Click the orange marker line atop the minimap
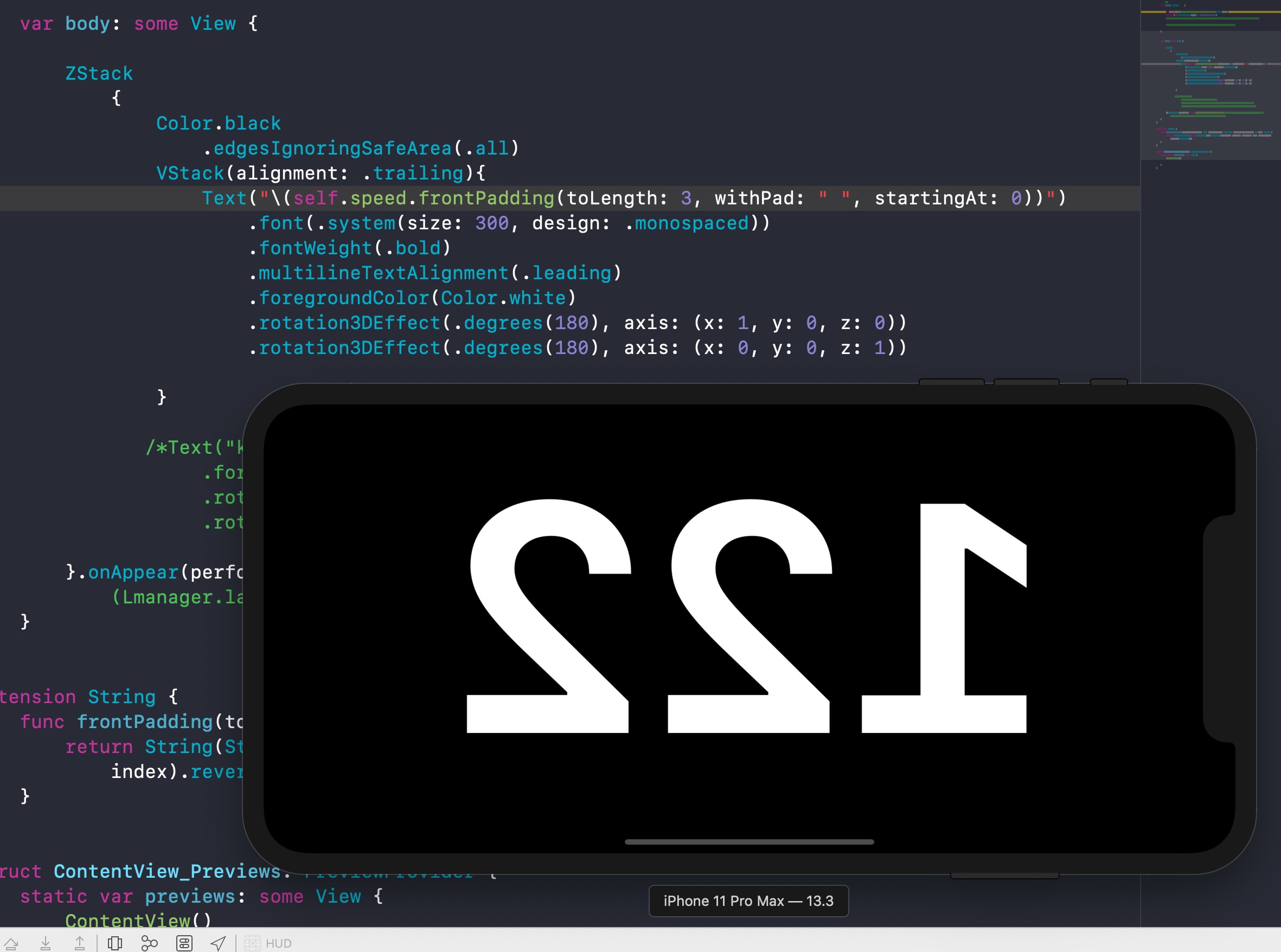1281x952 pixels. (1209, 11)
